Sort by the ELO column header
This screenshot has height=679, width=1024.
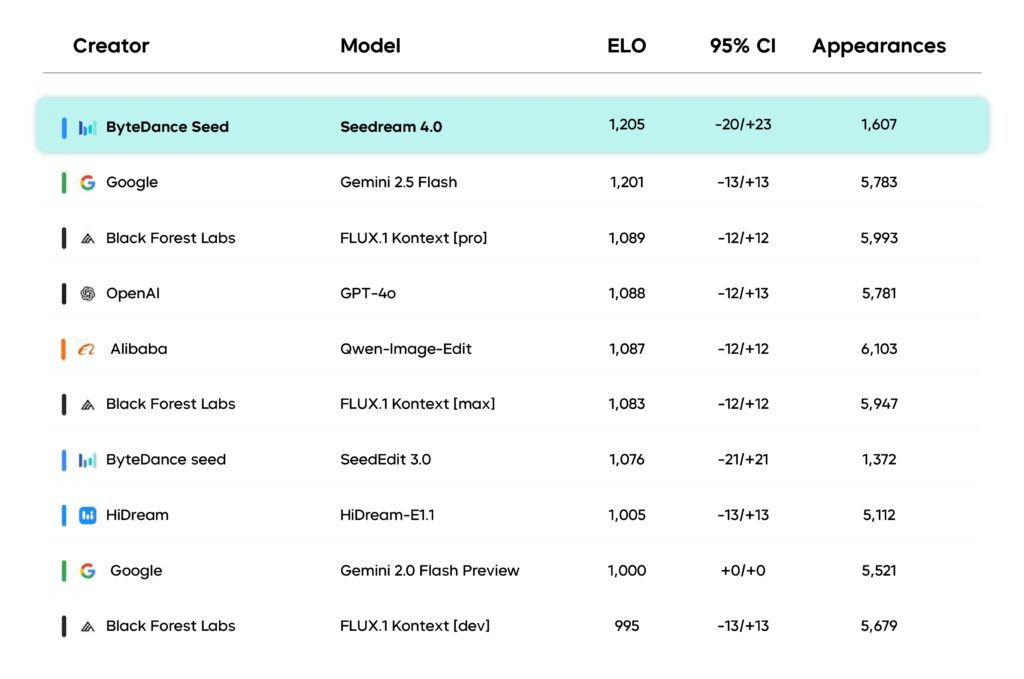(x=627, y=46)
